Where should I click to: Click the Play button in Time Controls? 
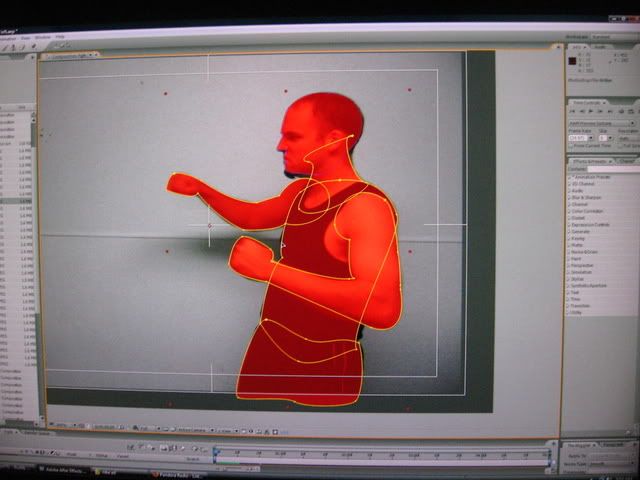point(591,111)
